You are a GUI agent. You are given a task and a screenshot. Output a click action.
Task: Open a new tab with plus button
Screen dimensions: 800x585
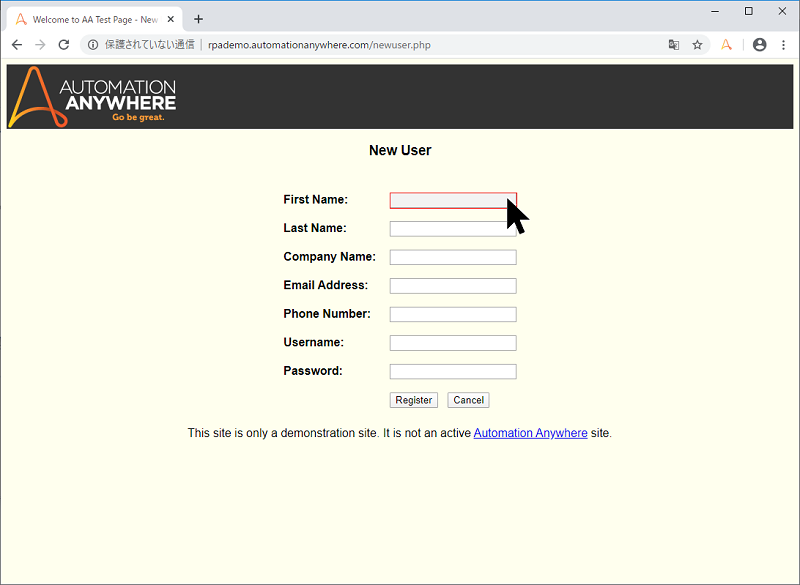(x=198, y=19)
